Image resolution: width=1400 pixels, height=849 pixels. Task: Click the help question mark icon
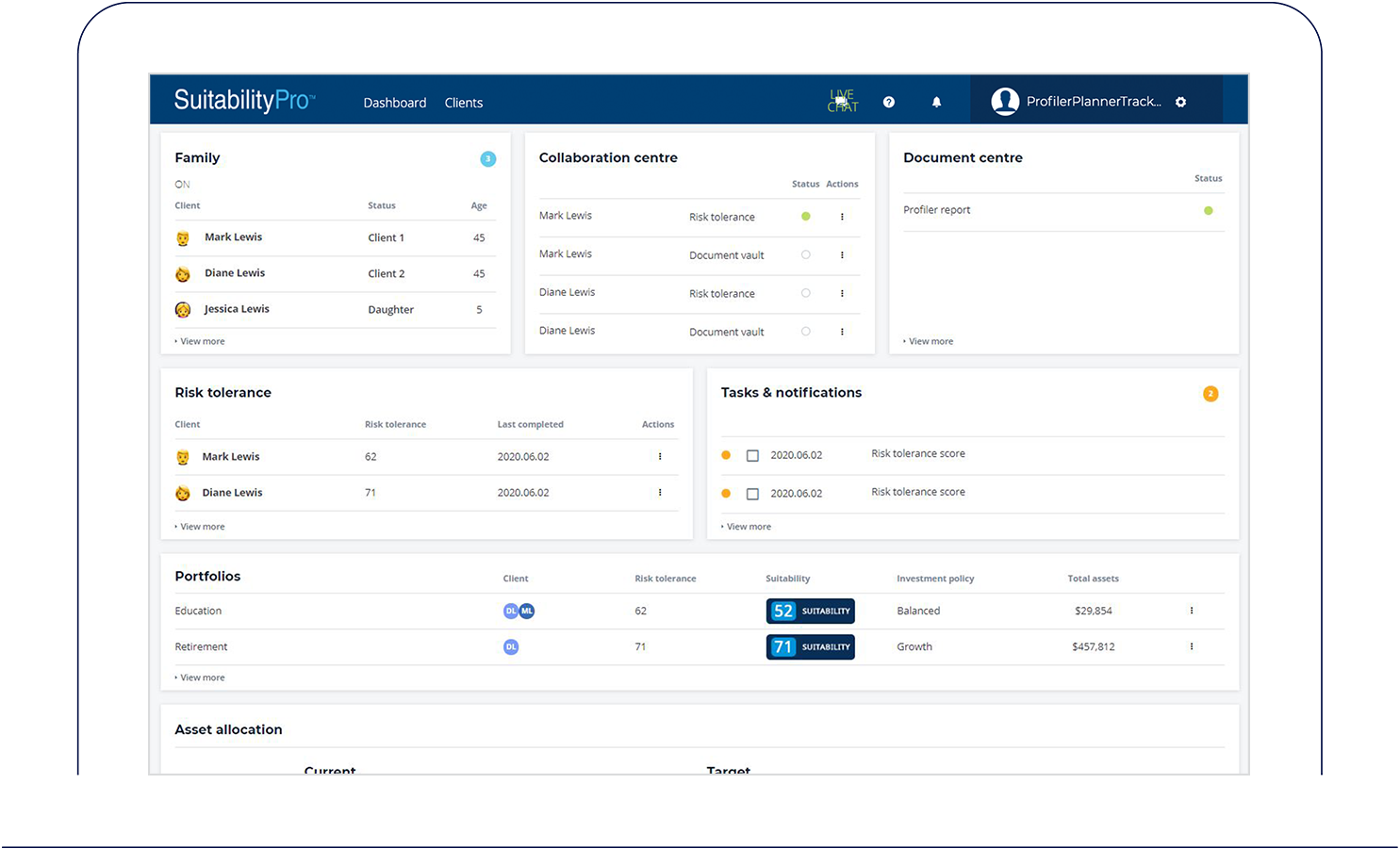pos(889,102)
